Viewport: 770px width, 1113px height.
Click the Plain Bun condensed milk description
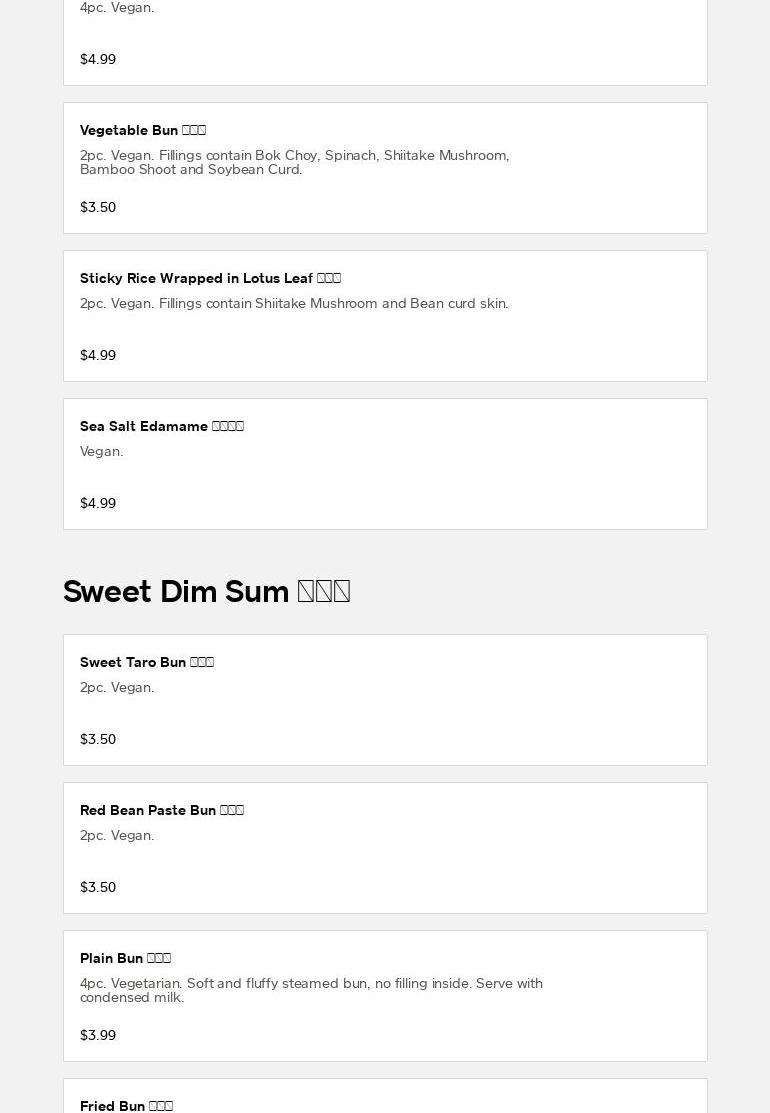pos(311,990)
